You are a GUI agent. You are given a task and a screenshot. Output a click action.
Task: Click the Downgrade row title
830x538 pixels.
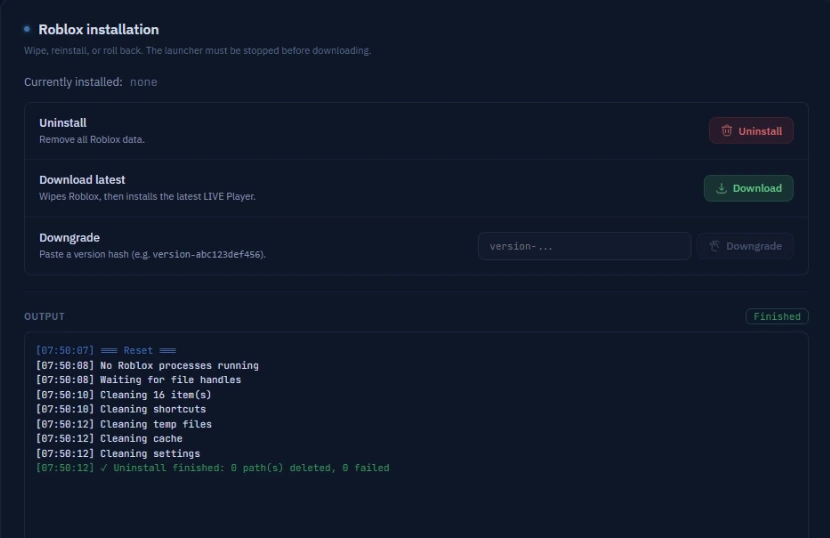click(69, 238)
